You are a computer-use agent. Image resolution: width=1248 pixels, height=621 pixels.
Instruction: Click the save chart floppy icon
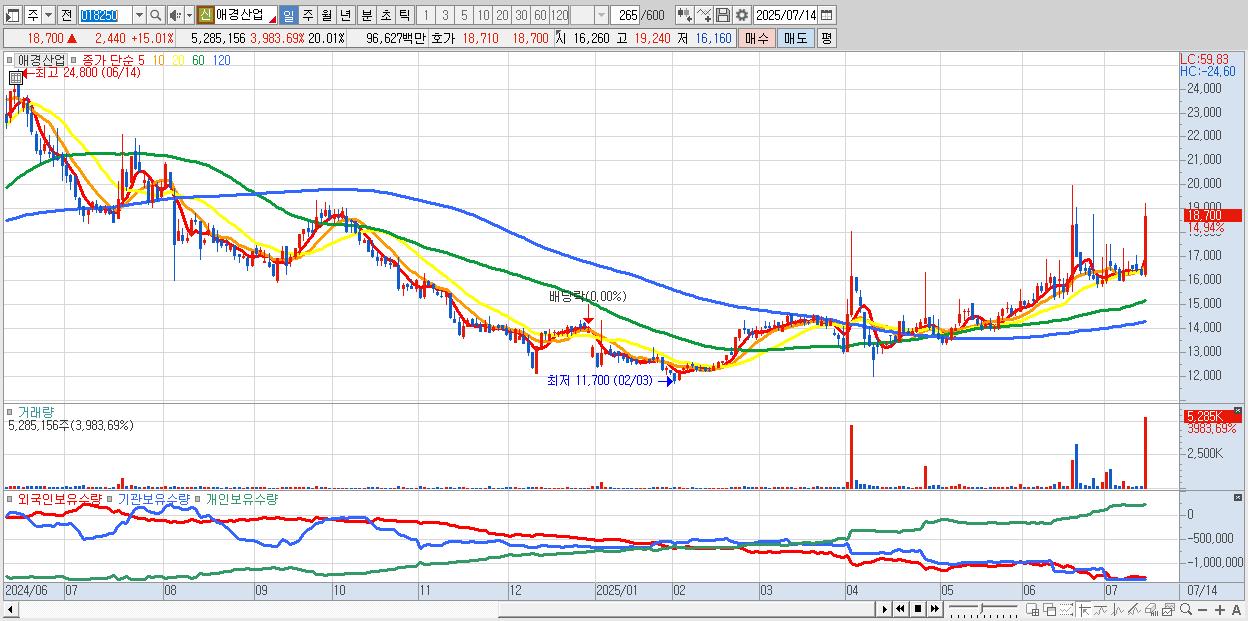(723, 15)
